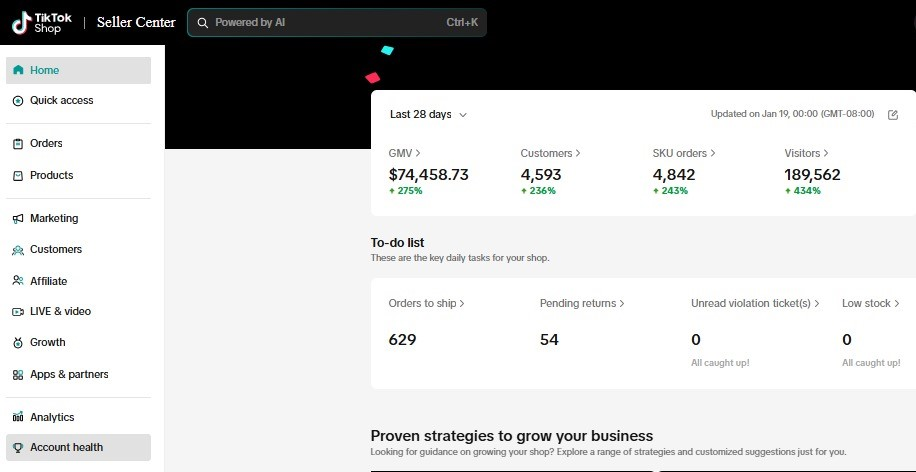
Task: Click the Growth medal icon
Action: [18, 343]
